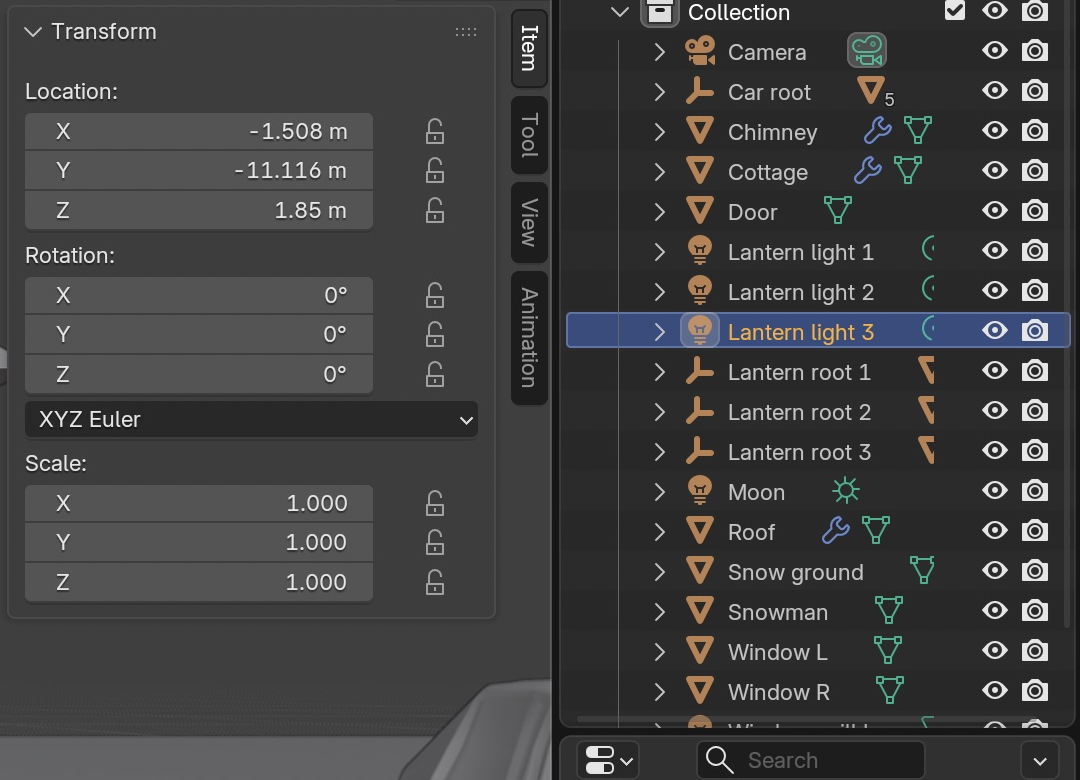
Task: Open the outliner display mode dropdown
Action: tap(609, 761)
